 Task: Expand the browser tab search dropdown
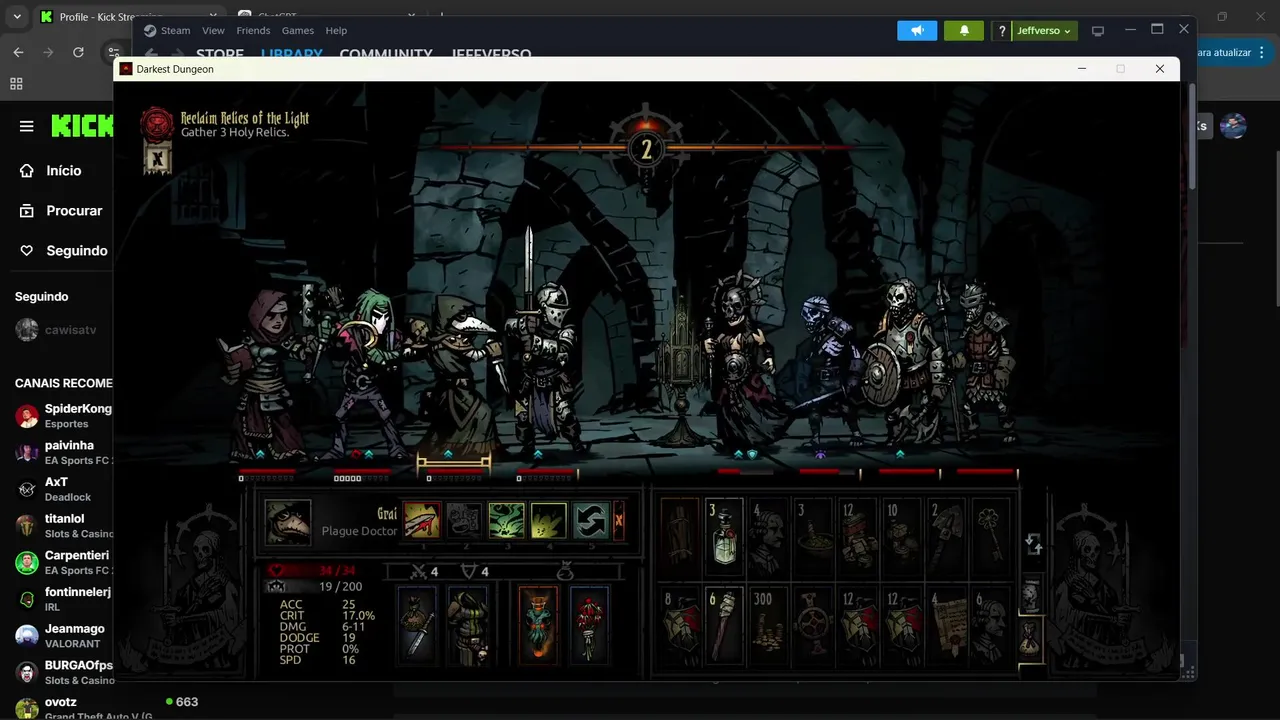[x=16, y=17]
